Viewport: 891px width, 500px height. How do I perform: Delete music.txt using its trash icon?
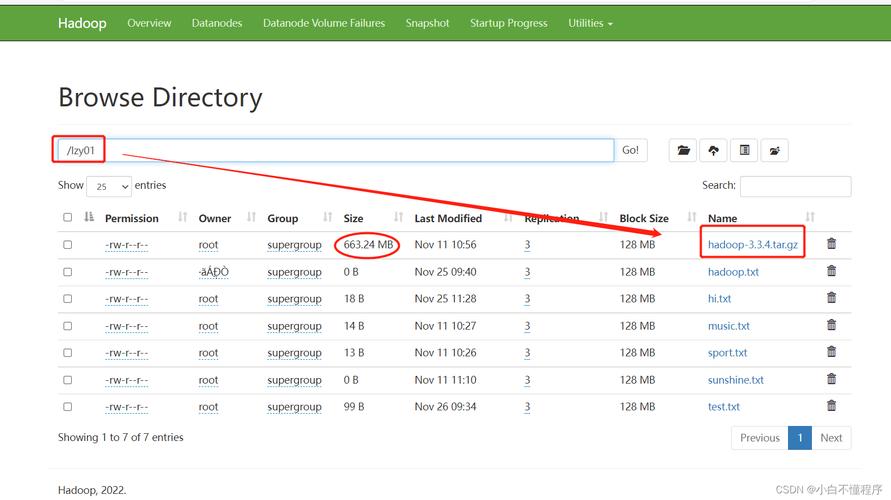[x=831, y=325]
